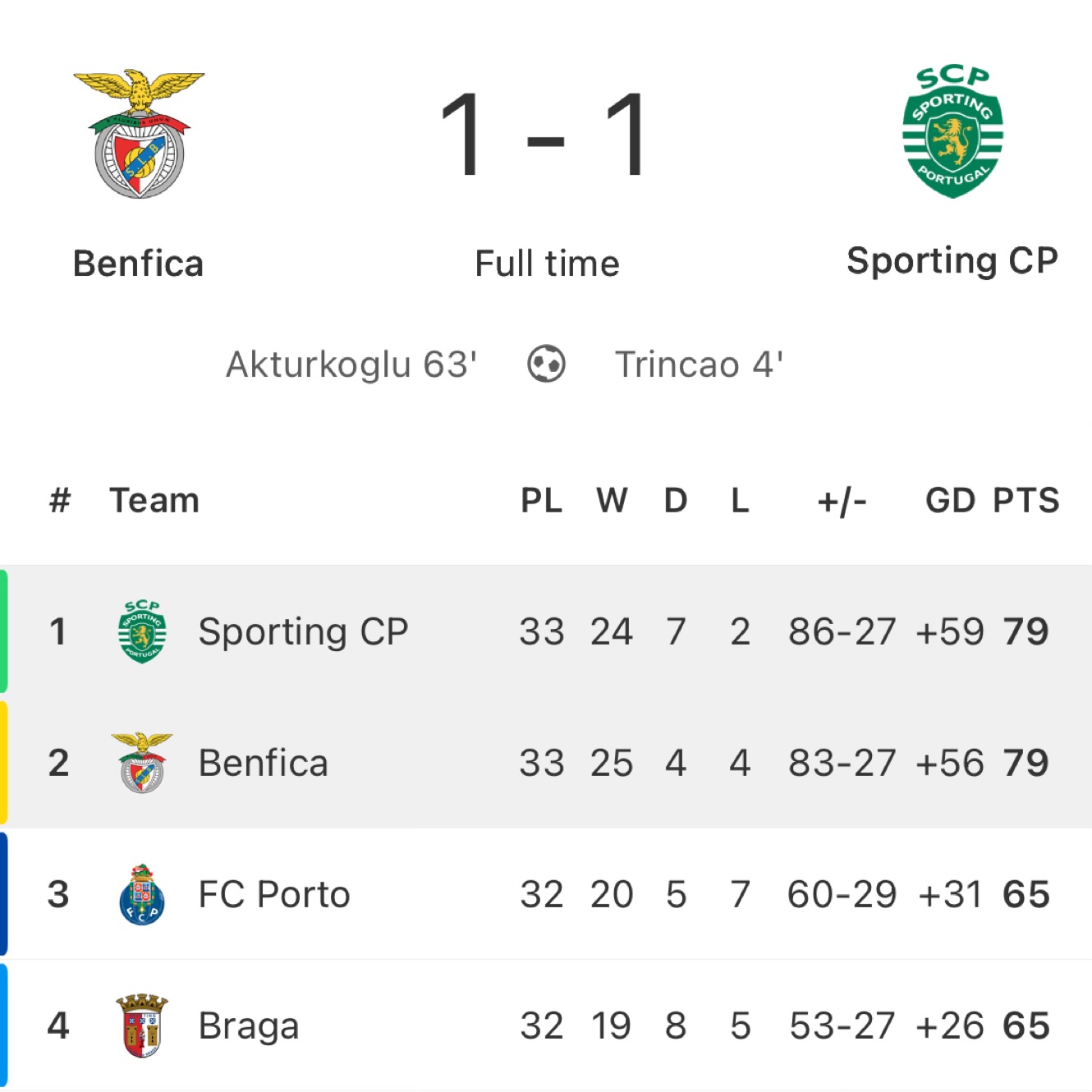Click the Team column header

(154, 500)
